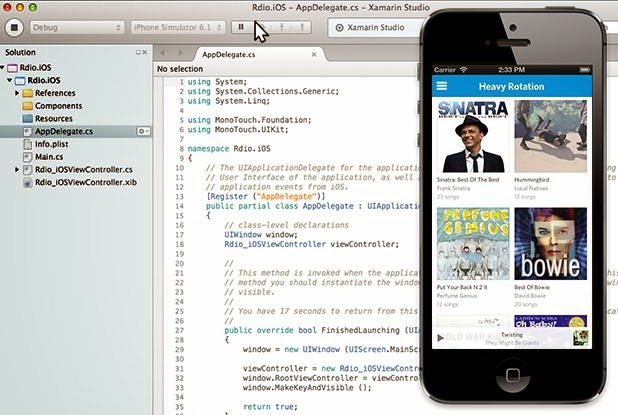Collapse the top-level Rdio.iOS solution node
The image size is (618, 415).
[2, 67]
